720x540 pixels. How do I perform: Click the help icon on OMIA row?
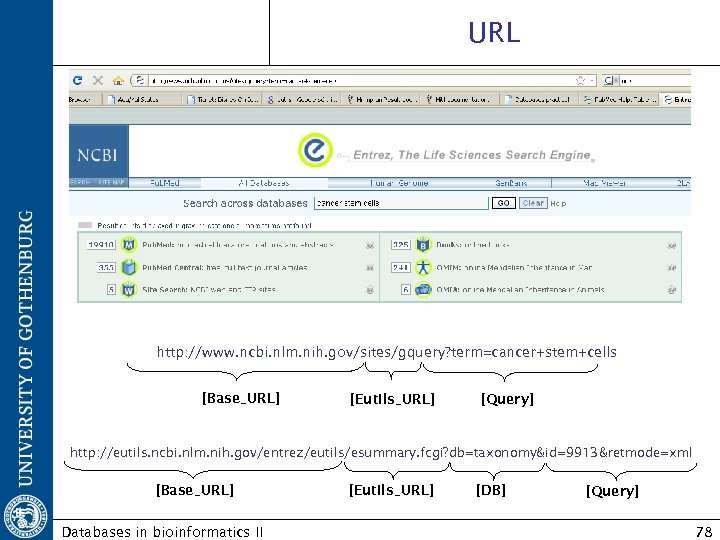tap(672, 290)
